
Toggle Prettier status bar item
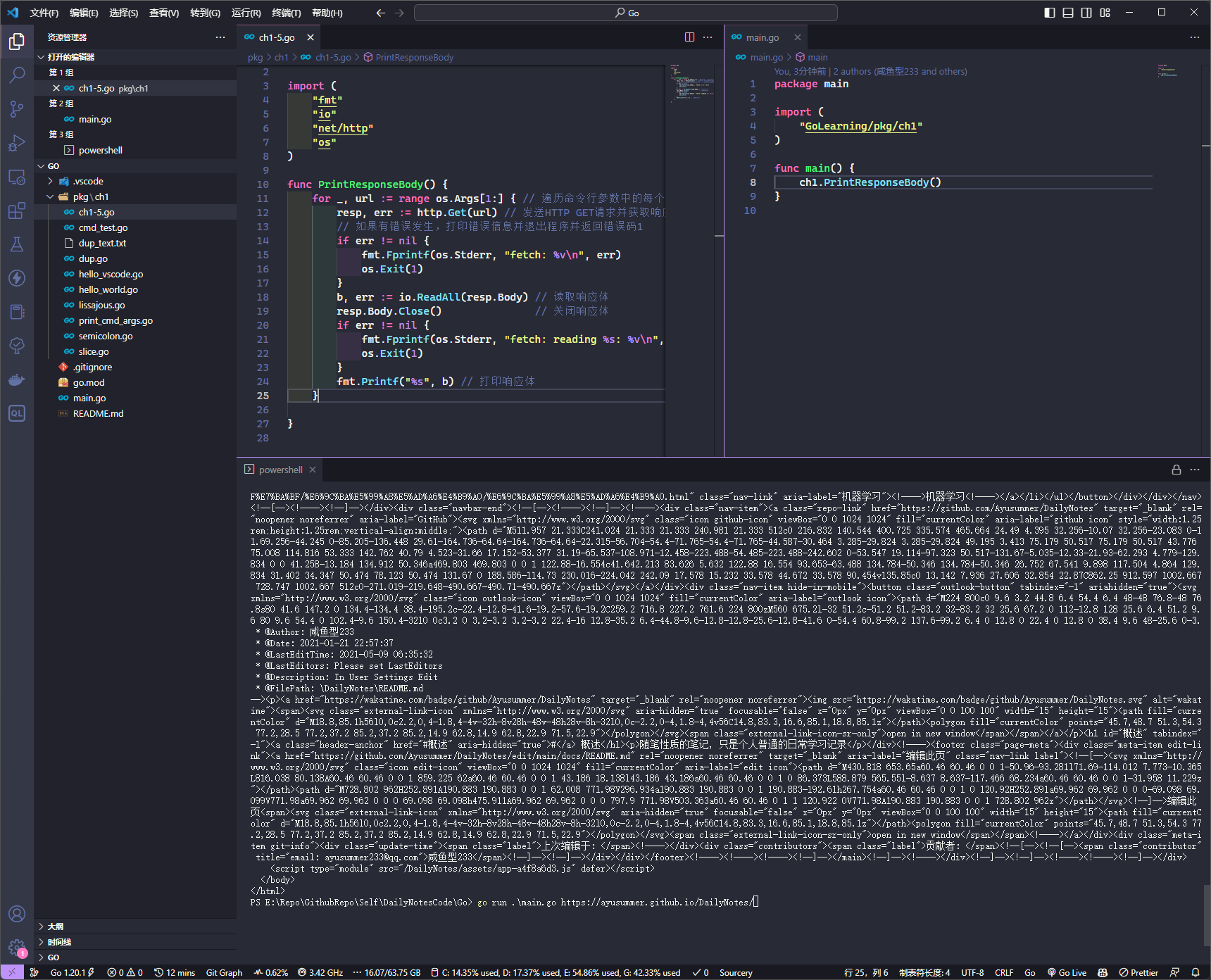coord(1138,972)
